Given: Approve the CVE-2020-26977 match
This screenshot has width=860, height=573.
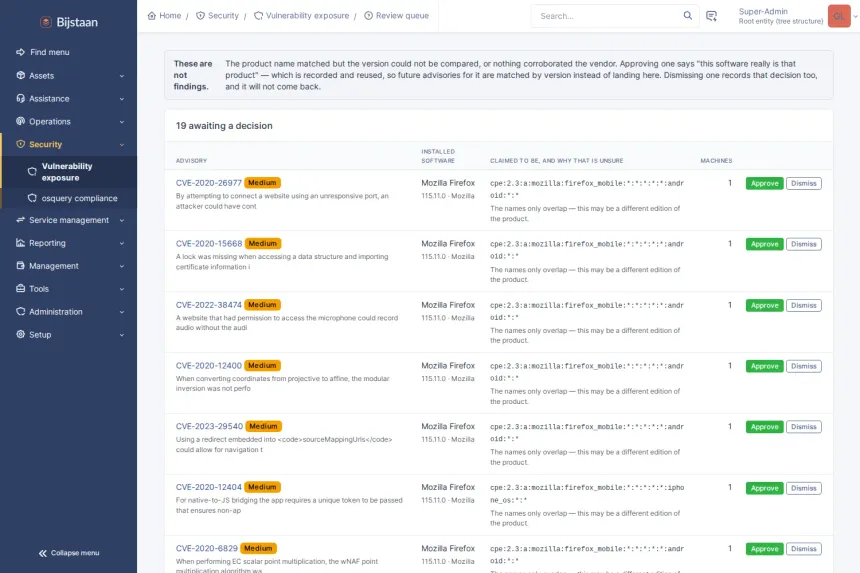Looking at the screenshot, I should click(x=765, y=184).
